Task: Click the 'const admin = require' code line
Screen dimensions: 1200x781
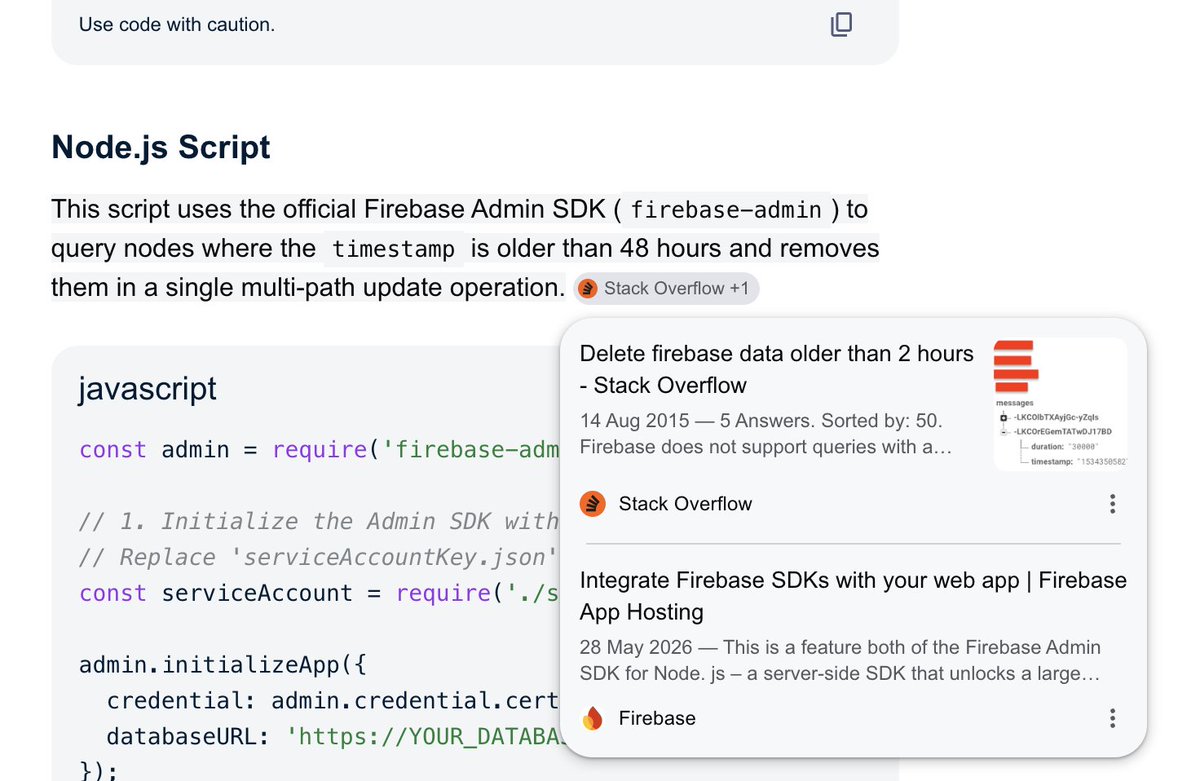Action: 320,449
